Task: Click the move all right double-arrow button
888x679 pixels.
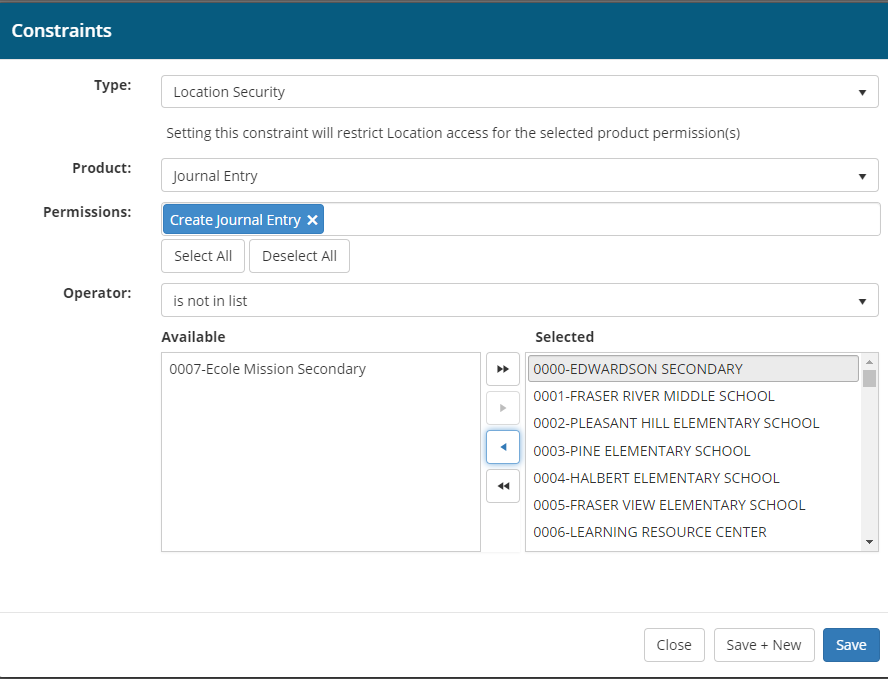Action: 503,369
